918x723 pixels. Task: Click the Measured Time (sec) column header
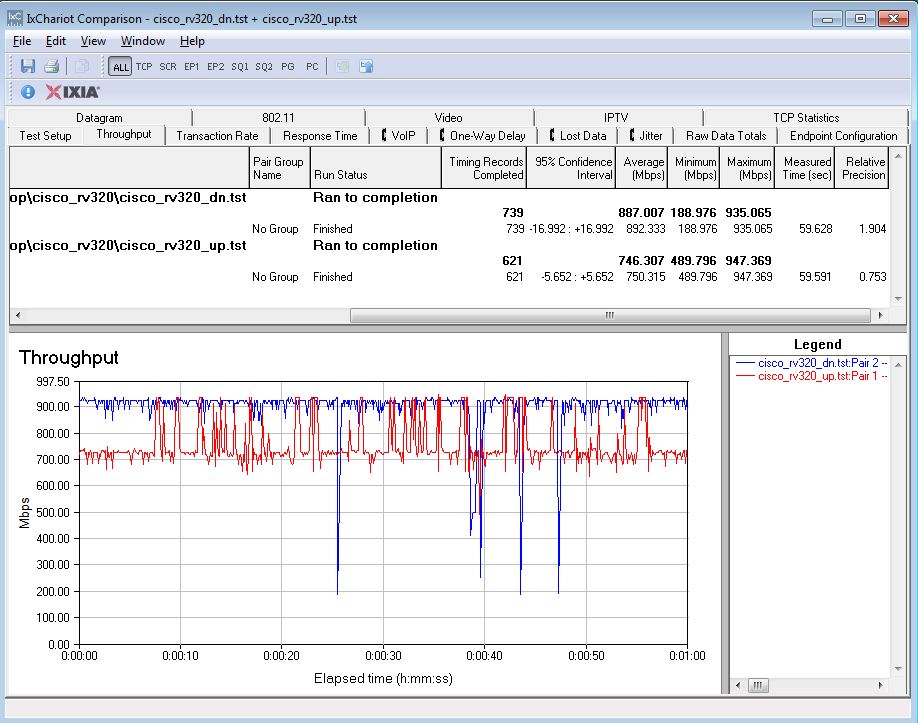[804, 168]
